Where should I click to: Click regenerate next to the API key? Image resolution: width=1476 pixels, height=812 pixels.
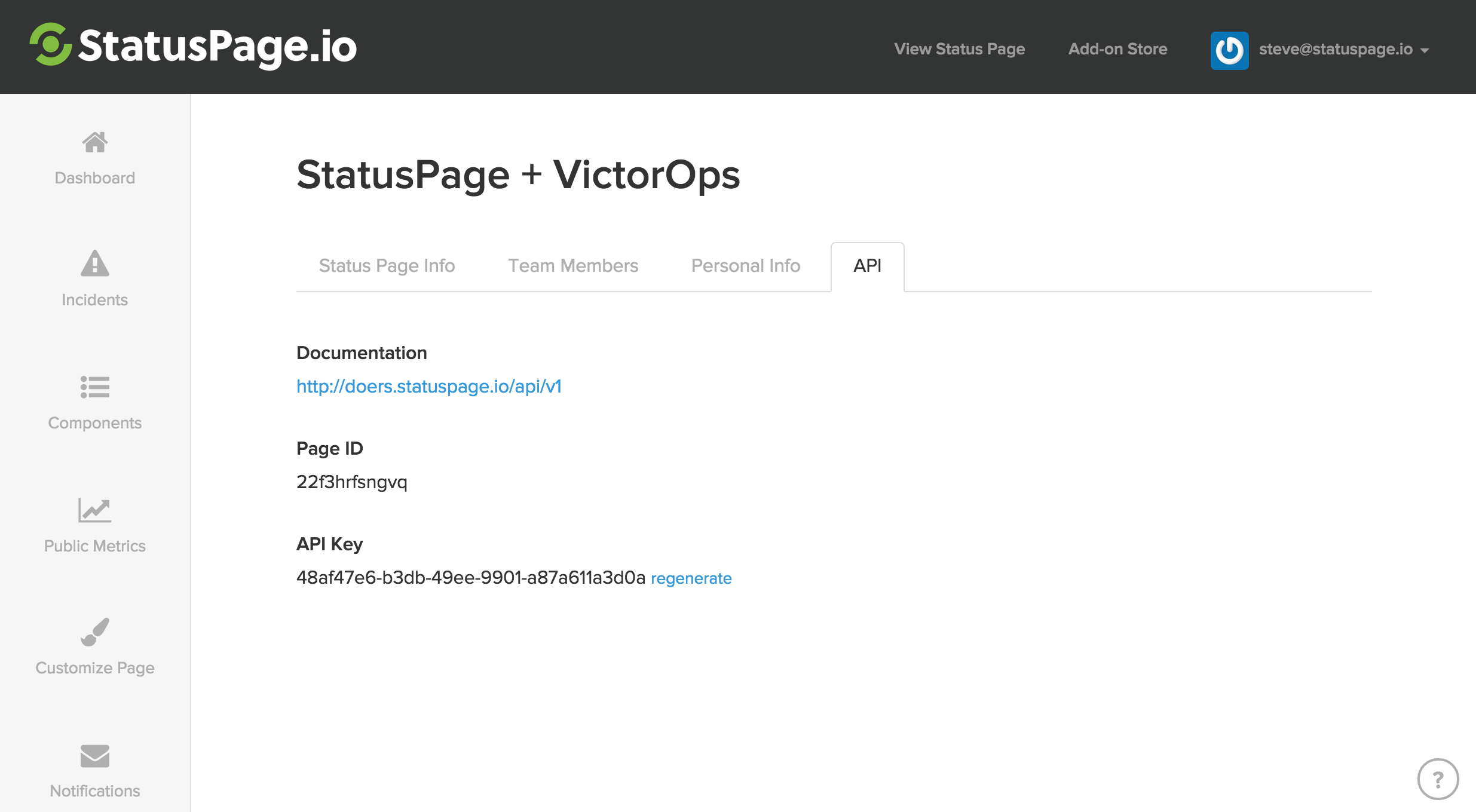691,578
